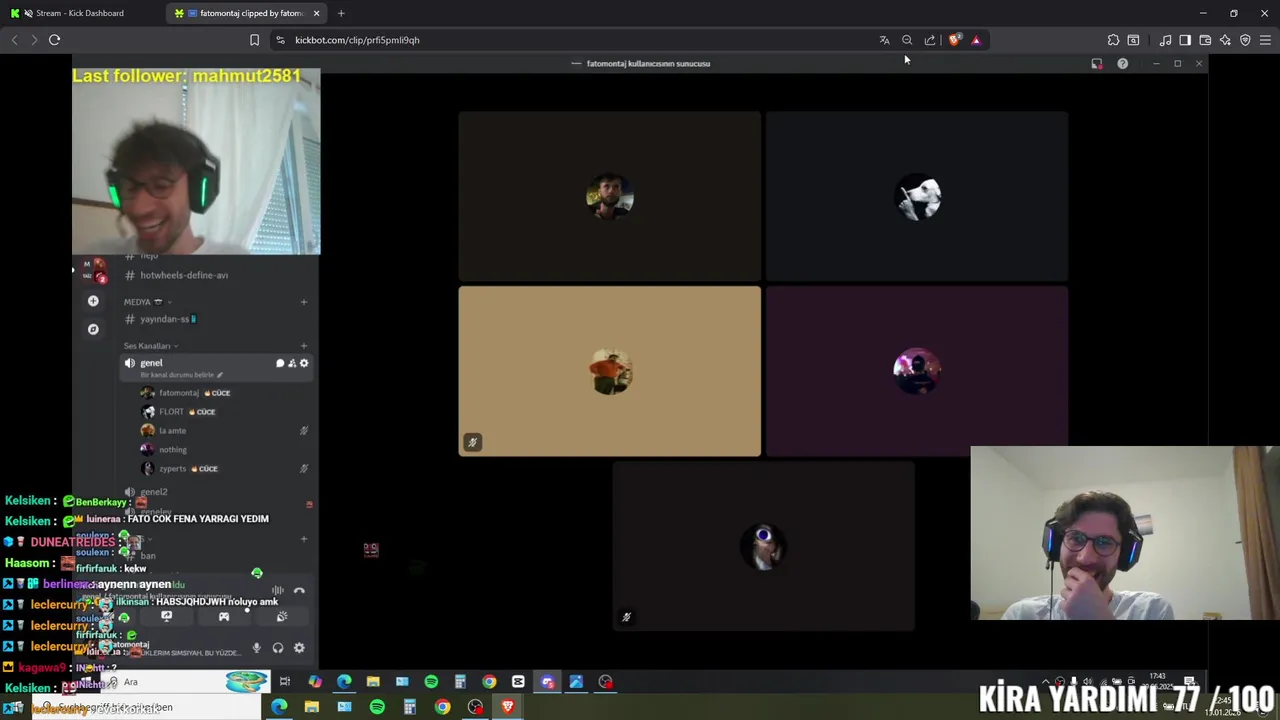1280x720 pixels.
Task: Select the genel voice channel
Action: pos(214,367)
